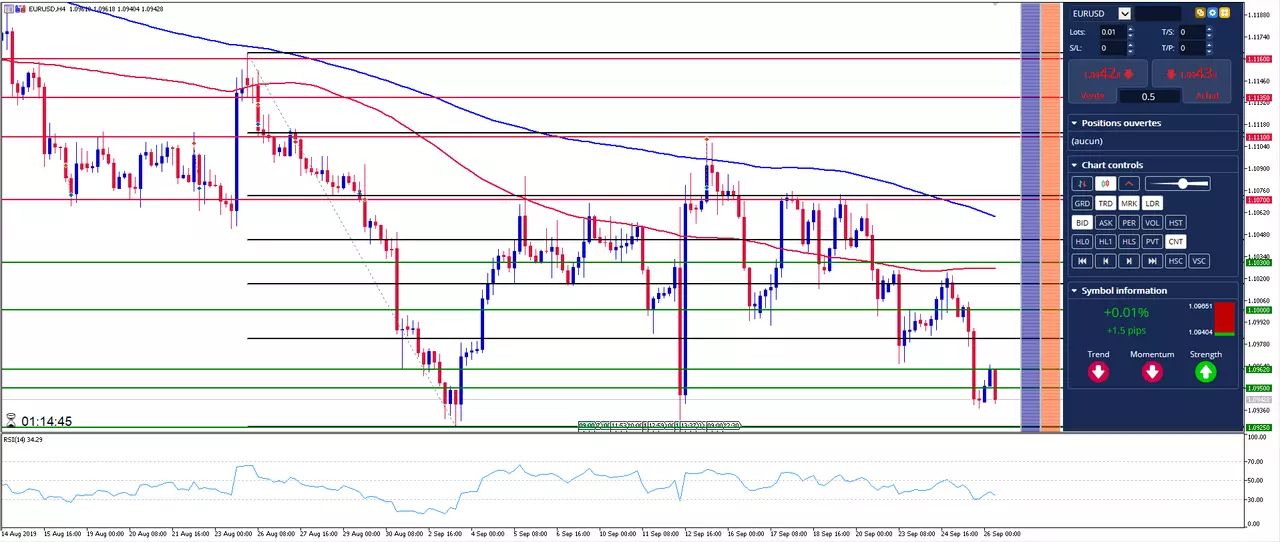Viewport: 1280px width, 542px height.
Task: Click the 0.5 spread value box
Action: pyautogui.click(x=1149, y=96)
